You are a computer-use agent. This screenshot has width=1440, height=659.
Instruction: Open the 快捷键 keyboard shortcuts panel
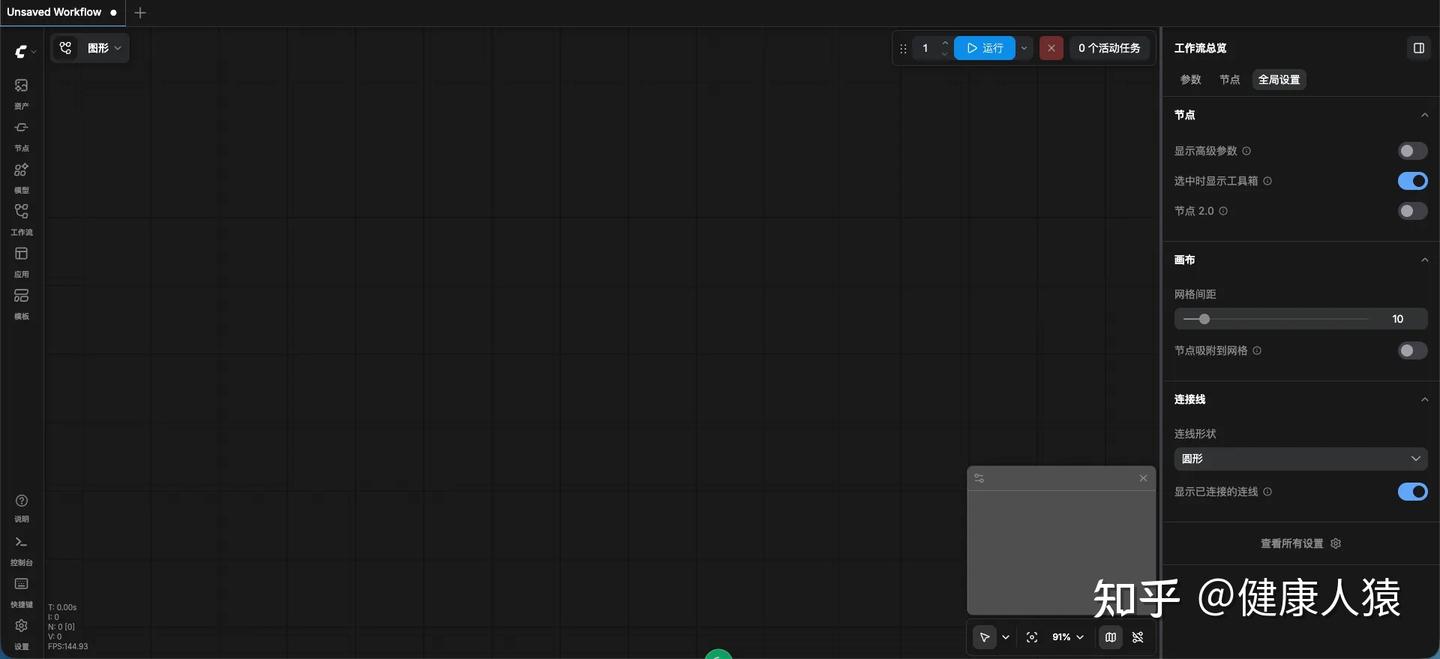21,591
